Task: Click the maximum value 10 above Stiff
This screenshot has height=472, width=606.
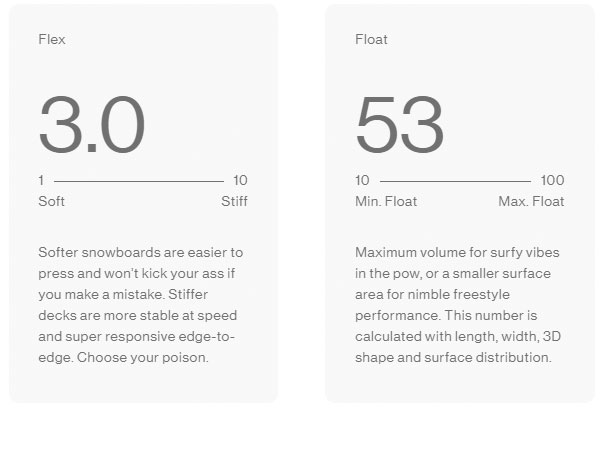Action: (240, 181)
